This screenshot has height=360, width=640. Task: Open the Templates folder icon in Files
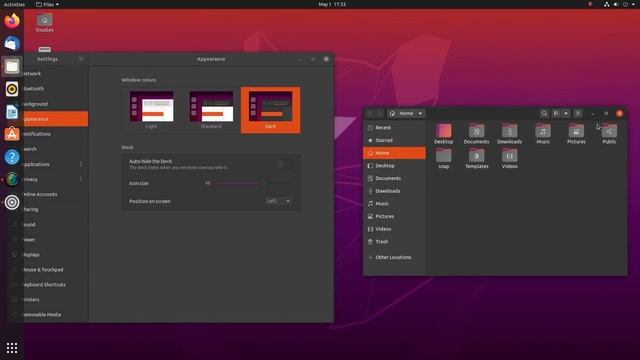[476, 158]
